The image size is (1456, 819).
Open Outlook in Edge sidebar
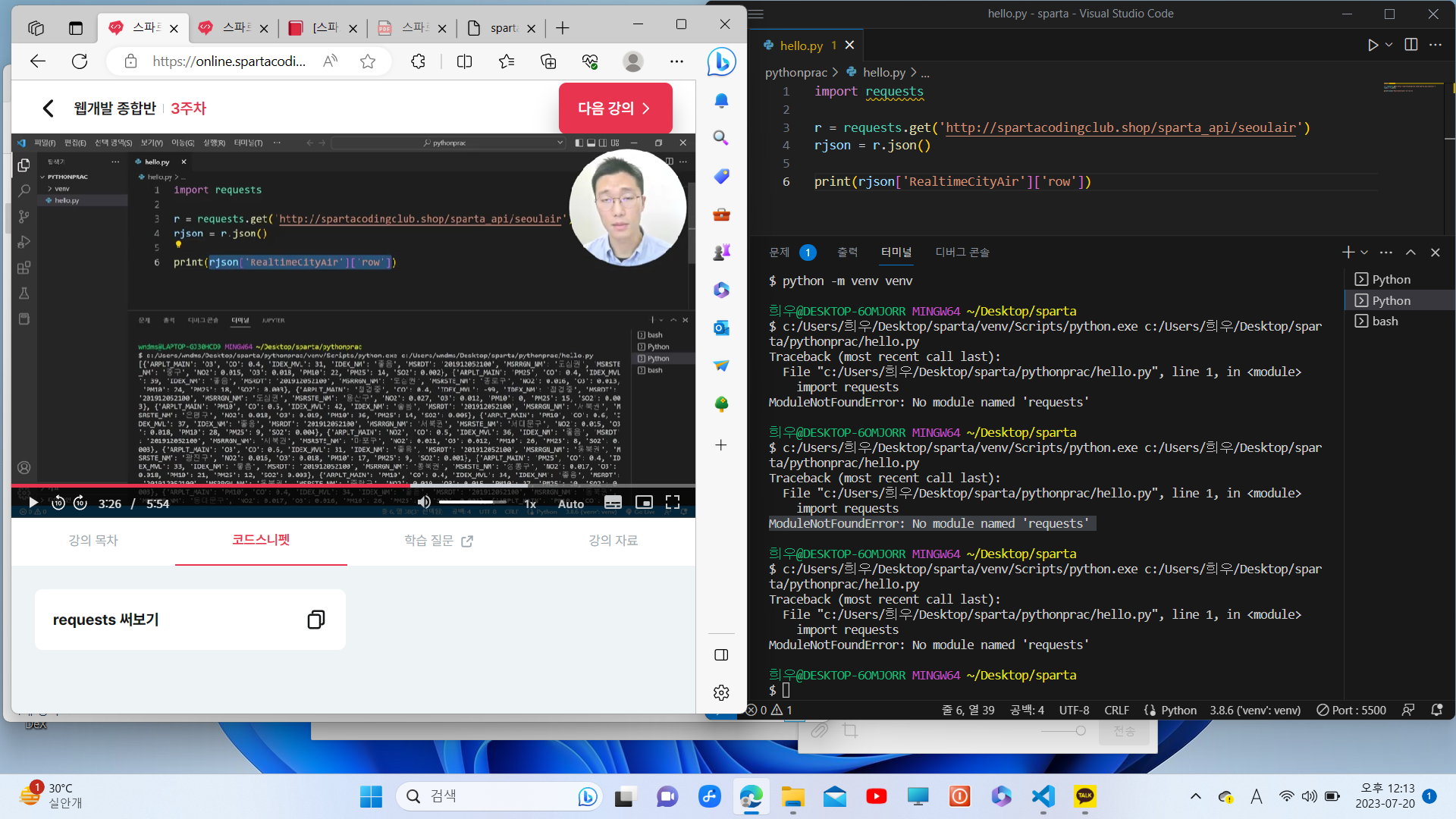click(x=721, y=328)
